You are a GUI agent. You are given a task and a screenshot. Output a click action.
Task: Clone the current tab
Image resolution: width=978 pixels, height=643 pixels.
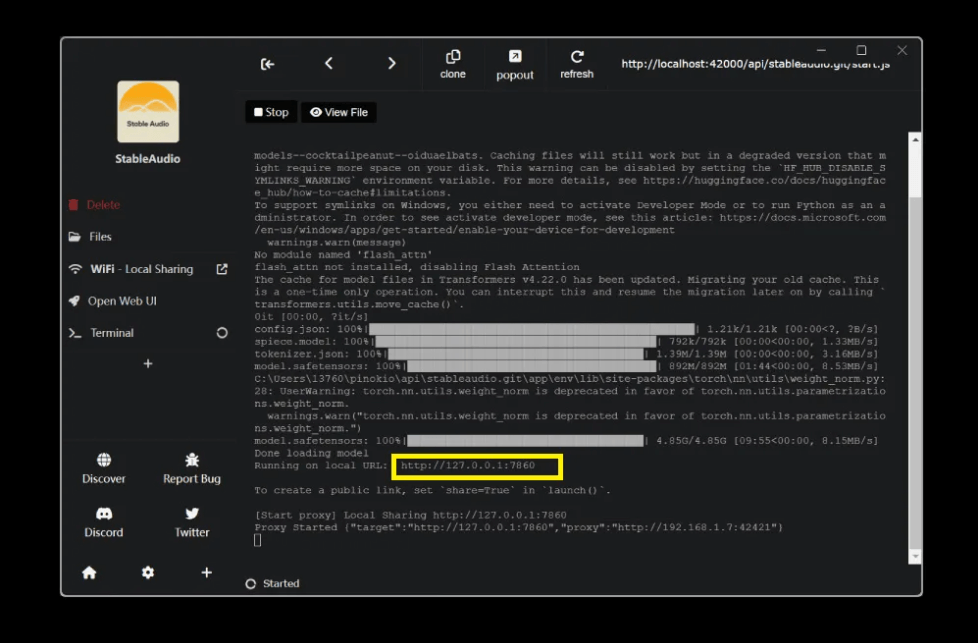(x=453, y=64)
